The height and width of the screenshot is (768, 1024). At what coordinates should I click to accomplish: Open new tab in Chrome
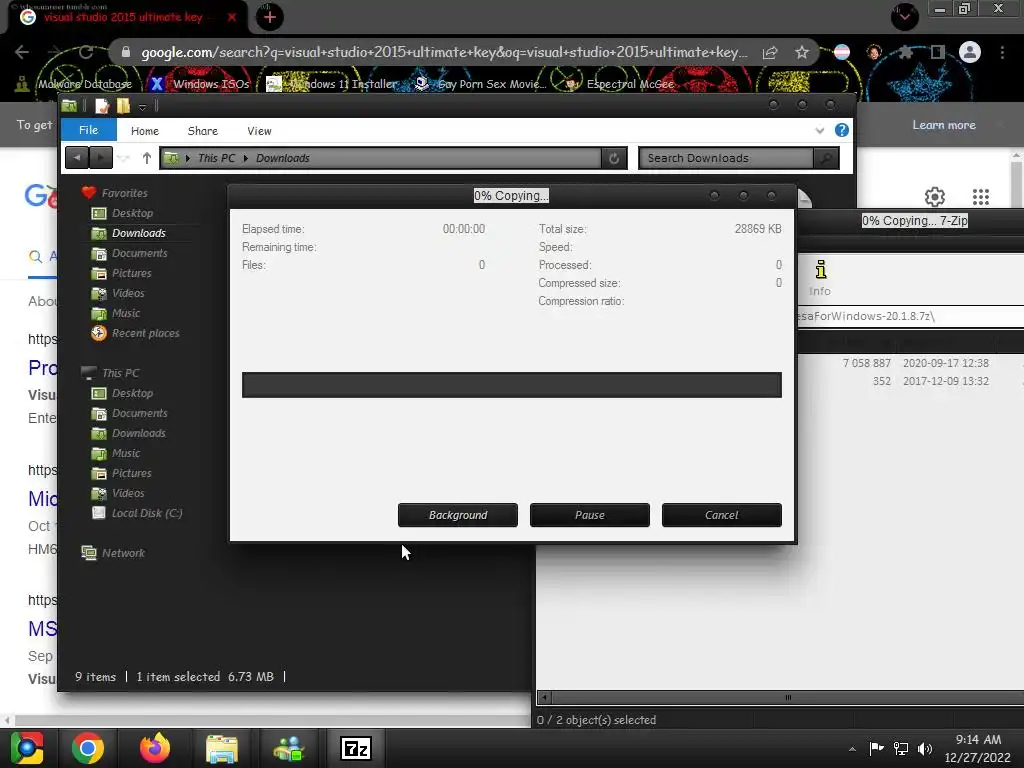click(269, 17)
